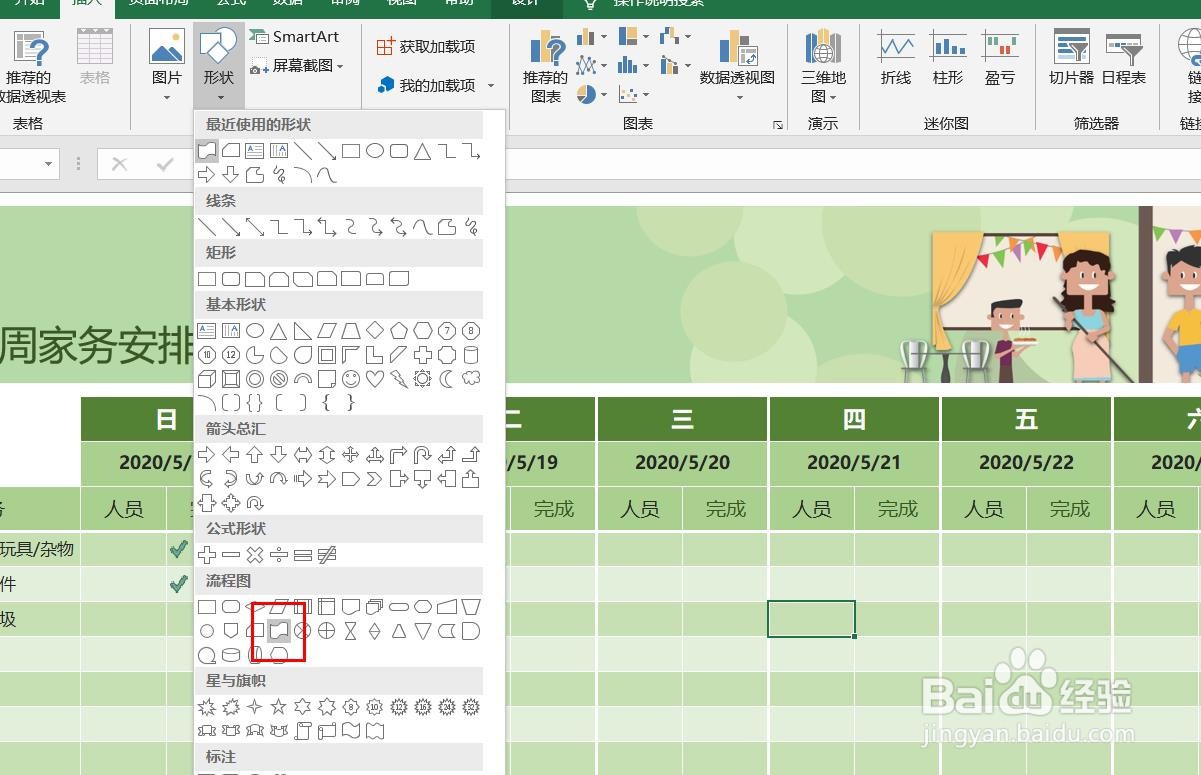Pick the rounded rectangle in Rectangles section
This screenshot has height=775, width=1201.
click(231, 279)
